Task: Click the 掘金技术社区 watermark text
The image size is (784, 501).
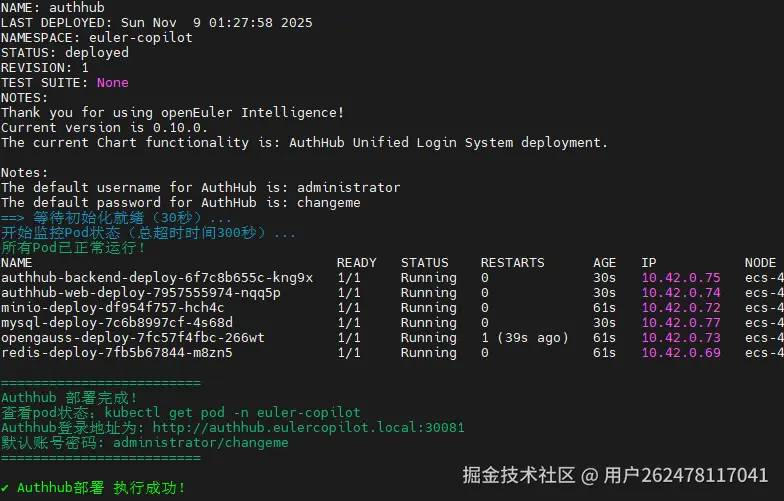Action: [x=517, y=475]
